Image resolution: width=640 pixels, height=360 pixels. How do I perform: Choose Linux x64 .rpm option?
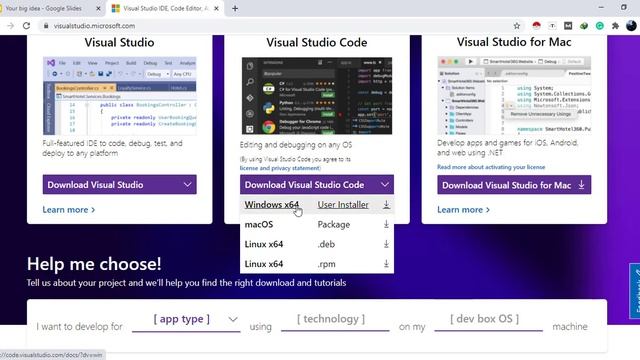317,264
